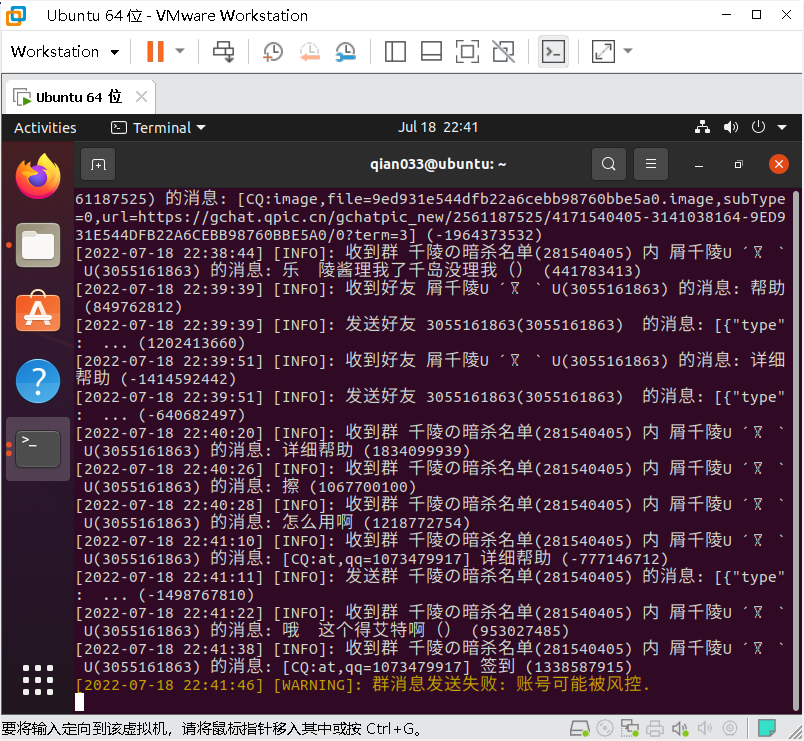
Task: Toggle the thumbnail bar view icon
Action: 431,51
